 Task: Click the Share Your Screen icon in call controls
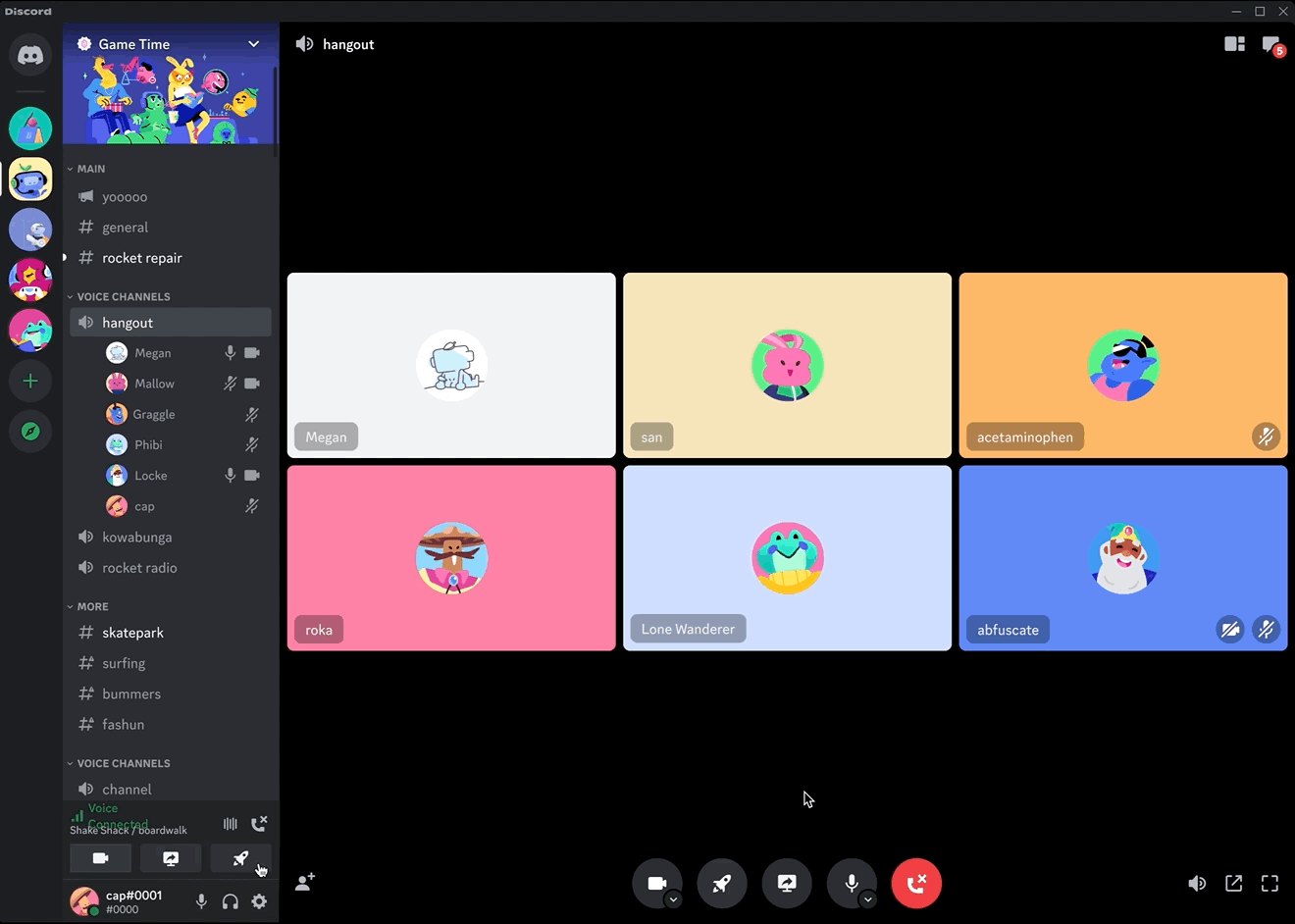(787, 883)
